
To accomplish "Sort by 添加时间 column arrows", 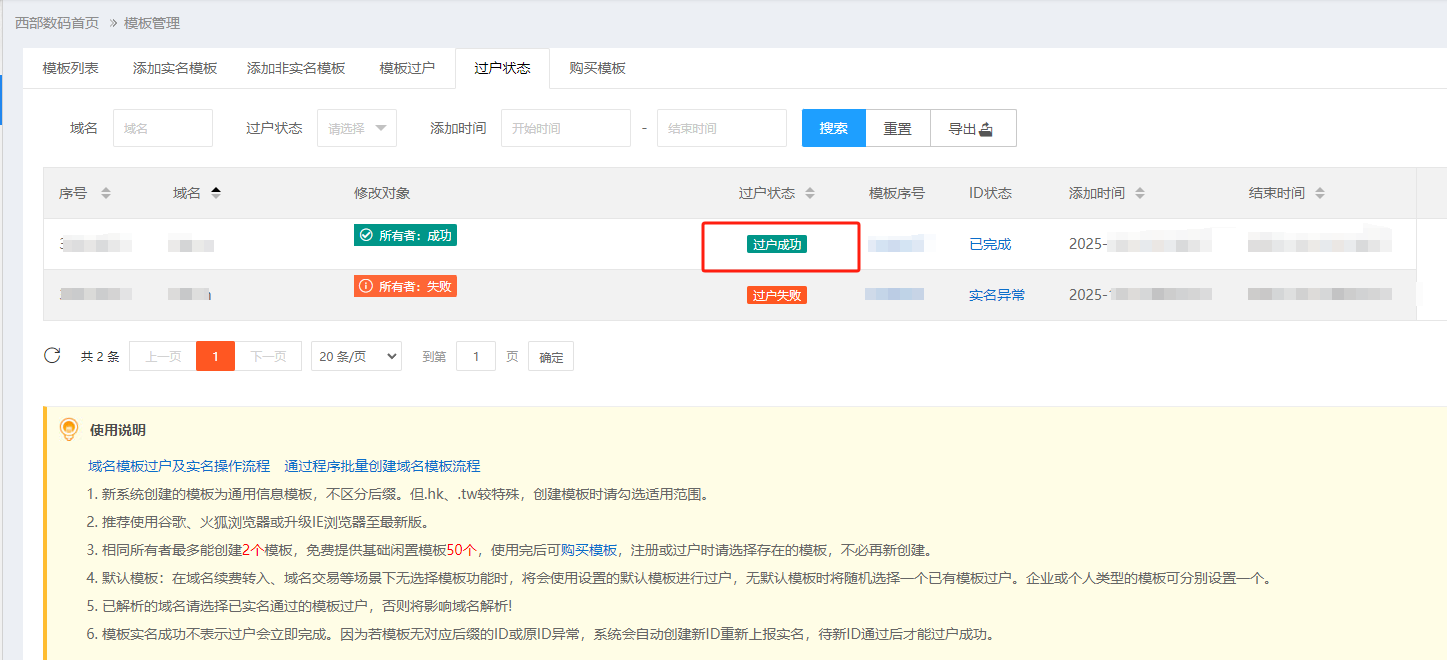I will (1140, 193).
